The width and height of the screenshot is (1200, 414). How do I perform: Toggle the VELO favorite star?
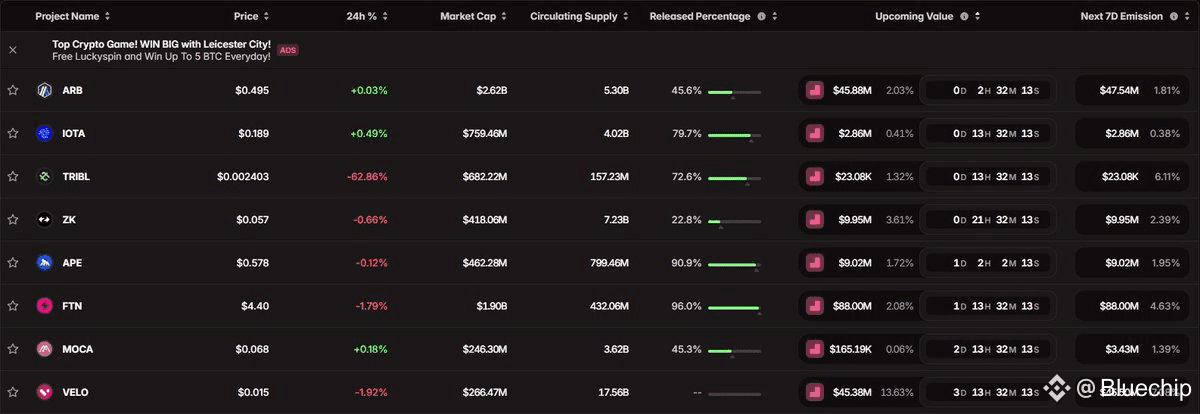13,392
